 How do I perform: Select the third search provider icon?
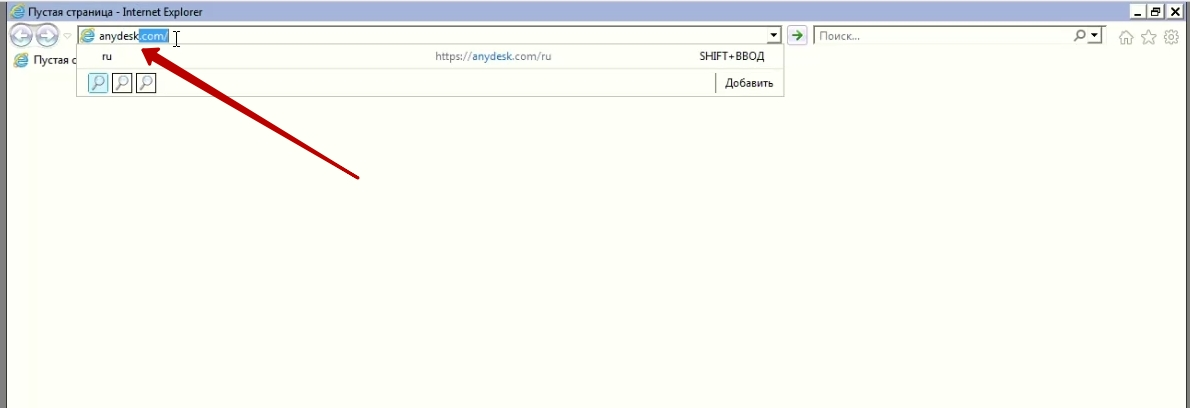tap(146, 83)
